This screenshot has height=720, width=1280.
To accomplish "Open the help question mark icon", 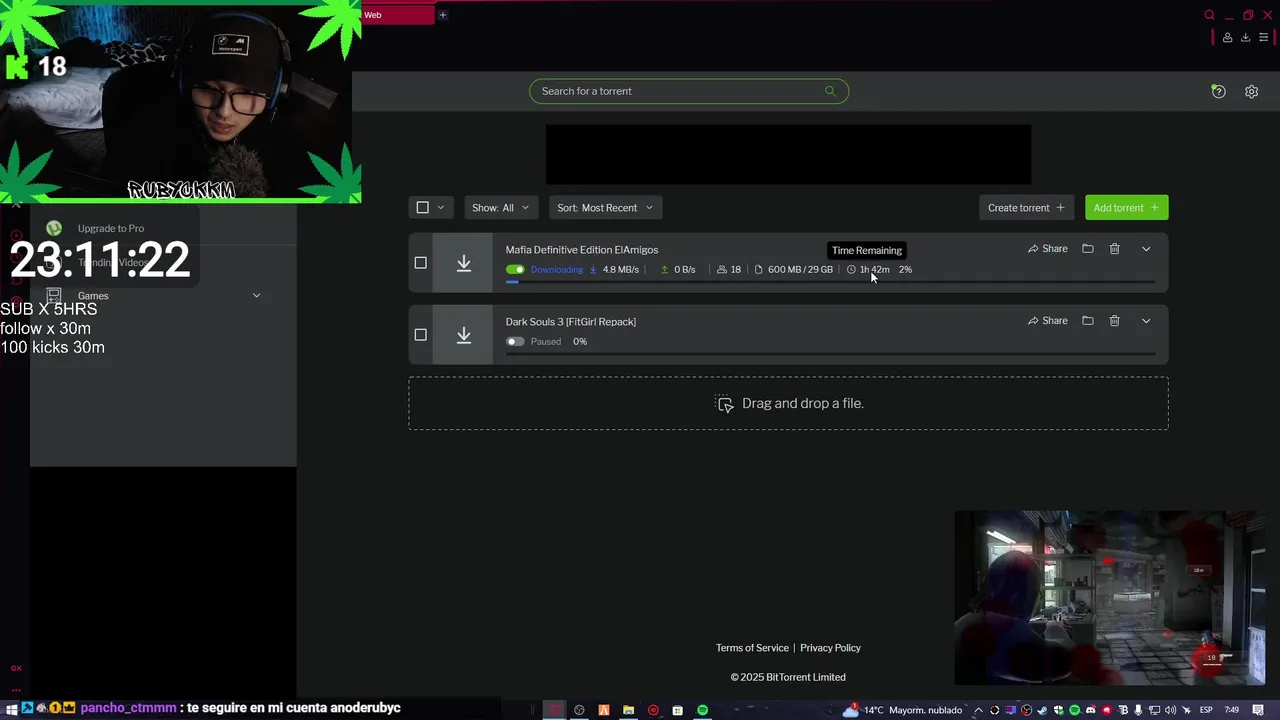I will [1218, 91].
